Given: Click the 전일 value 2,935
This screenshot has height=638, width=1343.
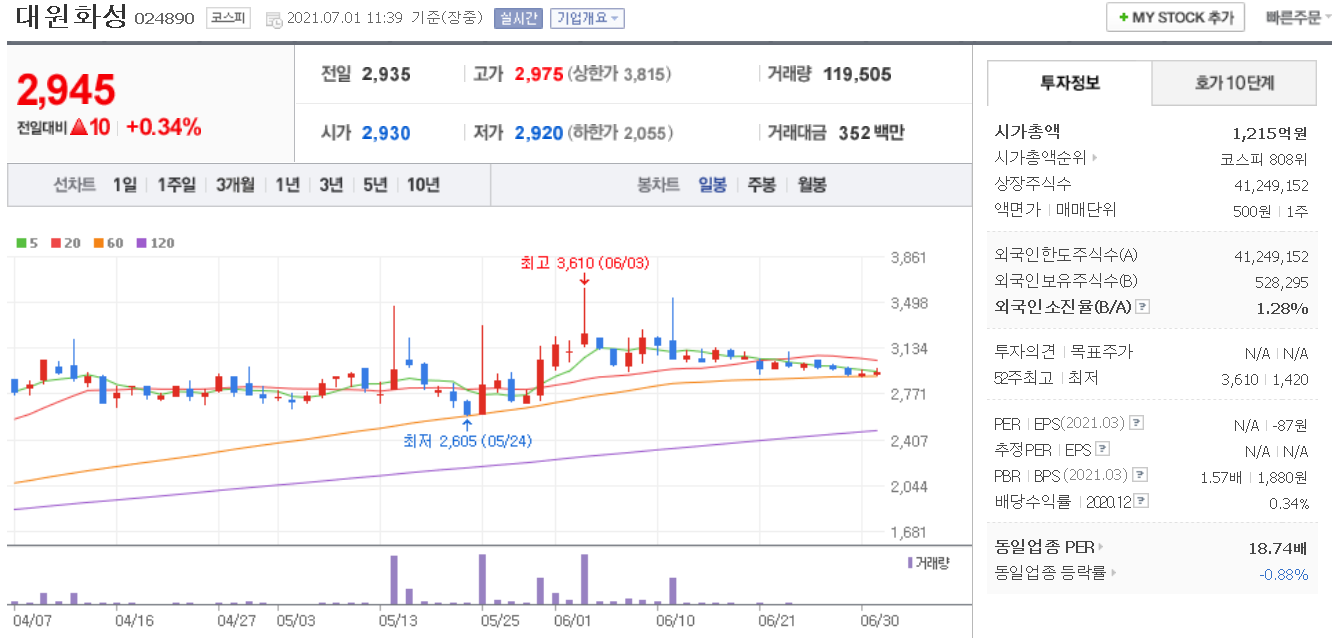Looking at the screenshot, I should click(386, 74).
